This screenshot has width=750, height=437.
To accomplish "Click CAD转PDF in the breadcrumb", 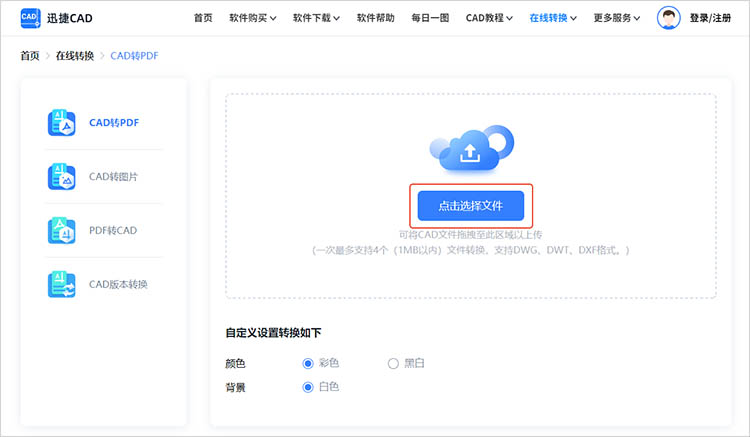I will click(134, 56).
